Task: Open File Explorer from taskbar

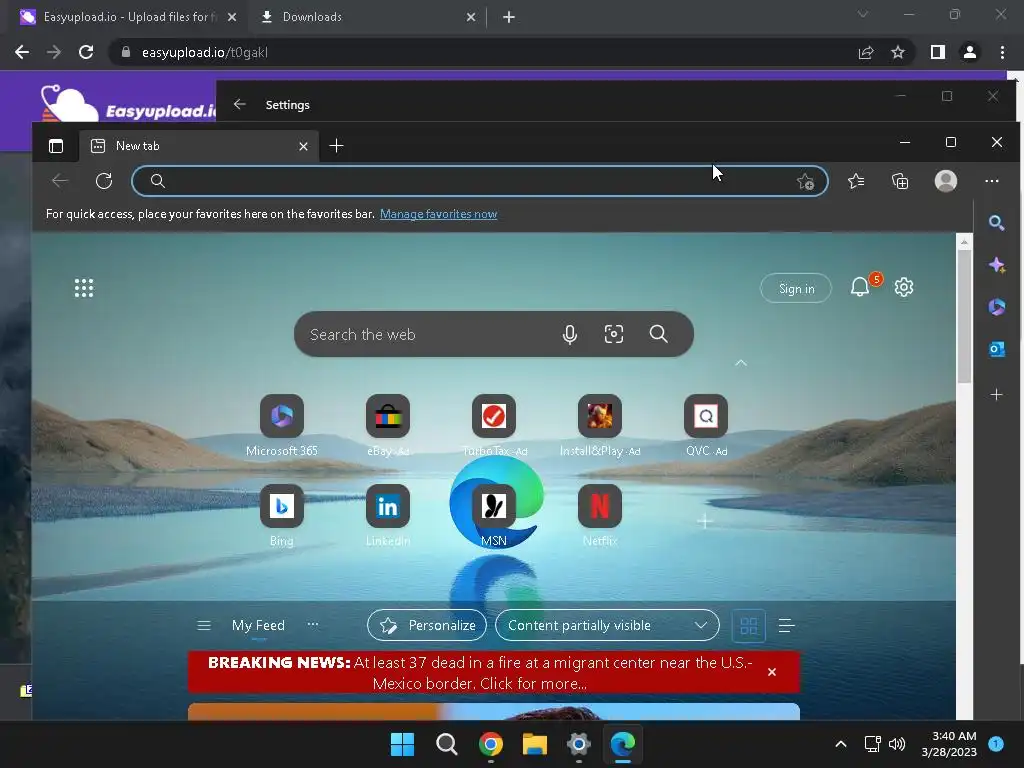Action: coord(534,744)
